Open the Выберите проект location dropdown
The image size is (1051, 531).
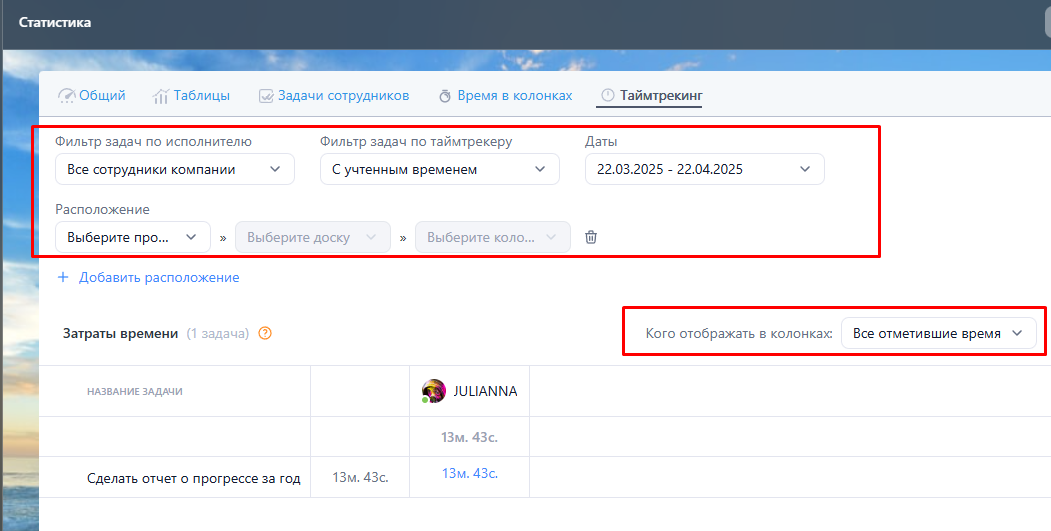tap(133, 237)
